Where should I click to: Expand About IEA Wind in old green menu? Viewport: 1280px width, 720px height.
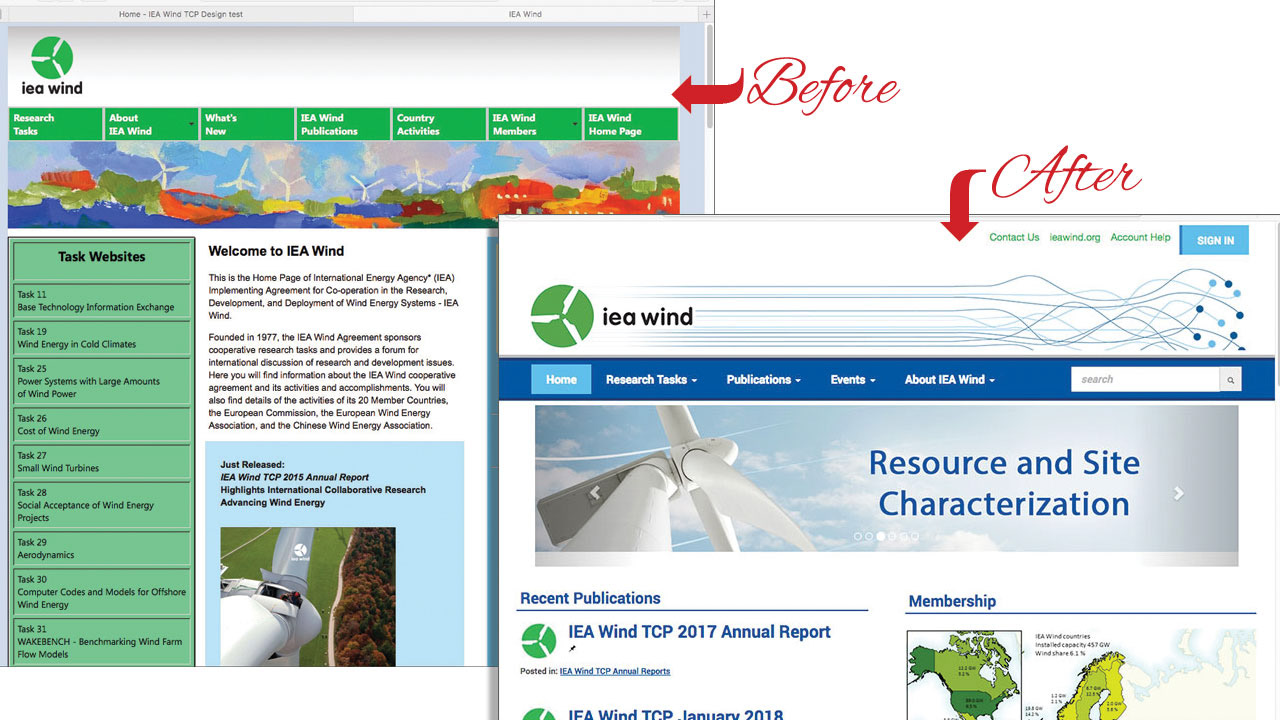[151, 124]
